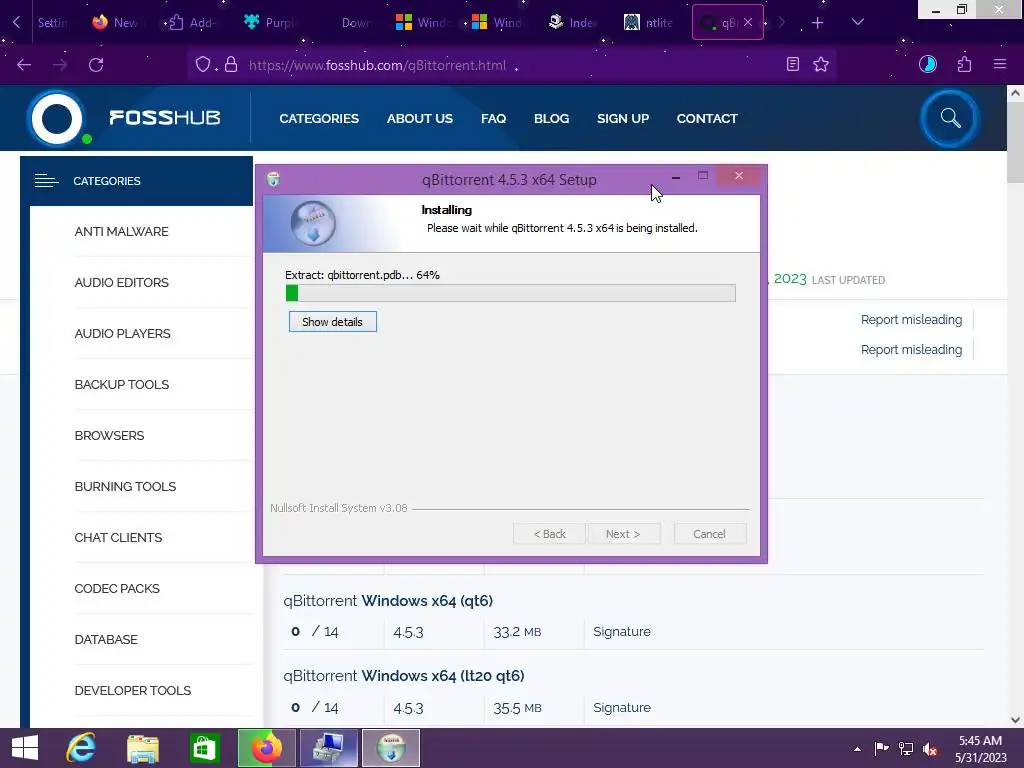Click the padlock site security icon
Viewport: 1024px width, 768px height.
(x=231, y=65)
